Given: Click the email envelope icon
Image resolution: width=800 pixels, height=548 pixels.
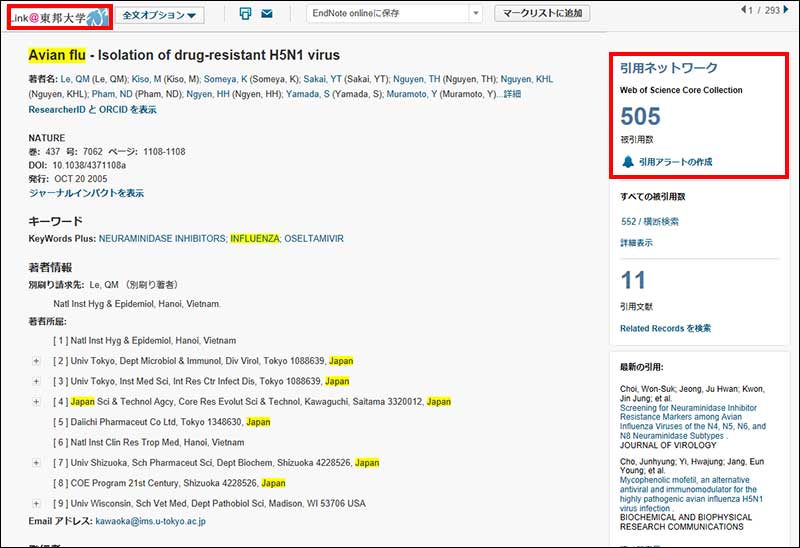Looking at the screenshot, I should 267,14.
